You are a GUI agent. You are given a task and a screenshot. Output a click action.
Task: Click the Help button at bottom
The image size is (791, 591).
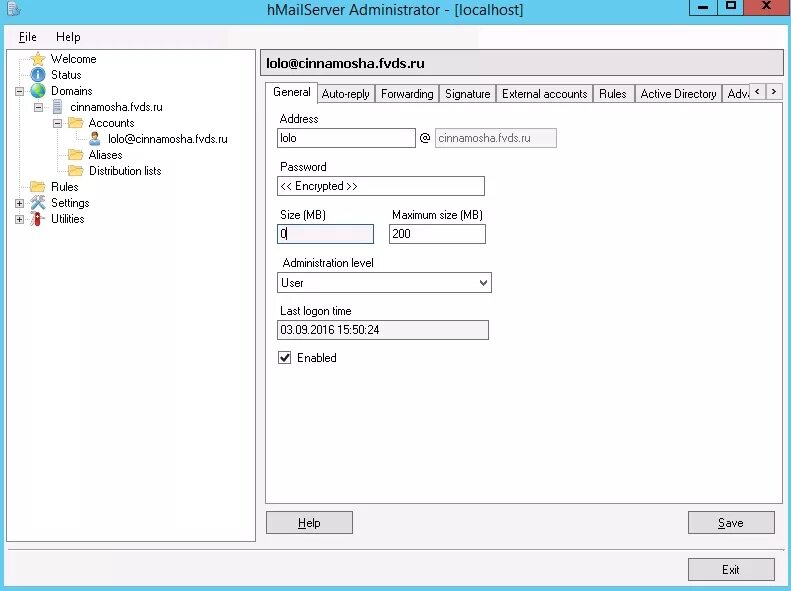309,522
